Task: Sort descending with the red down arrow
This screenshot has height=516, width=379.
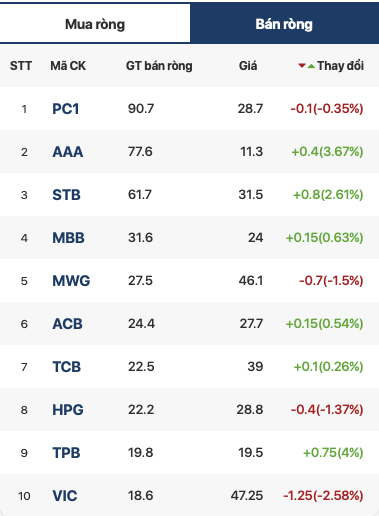Action: pos(302,66)
